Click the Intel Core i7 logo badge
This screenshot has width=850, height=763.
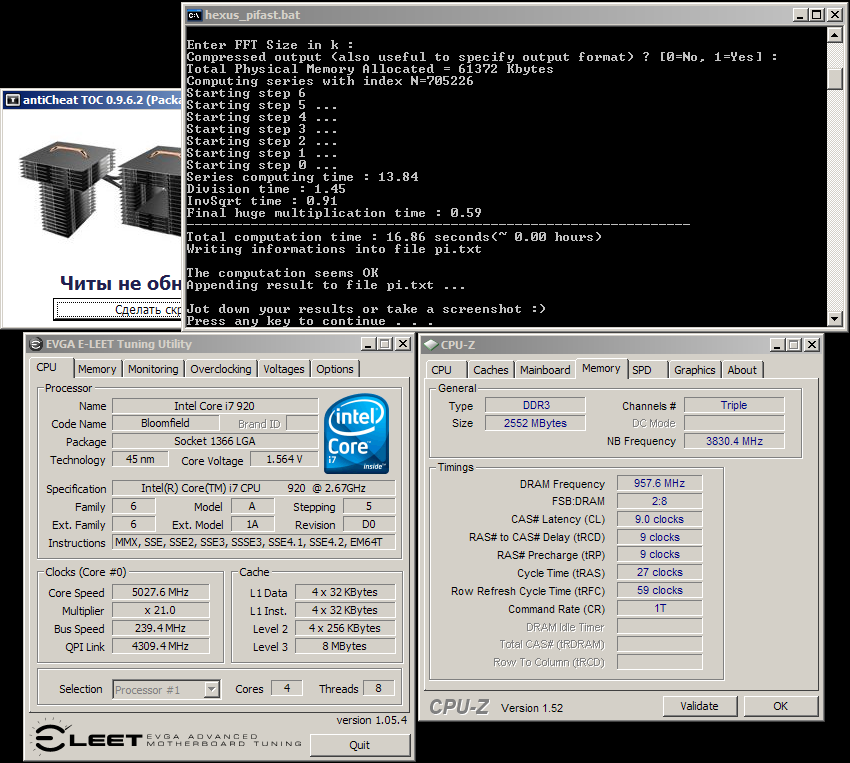(x=356, y=434)
